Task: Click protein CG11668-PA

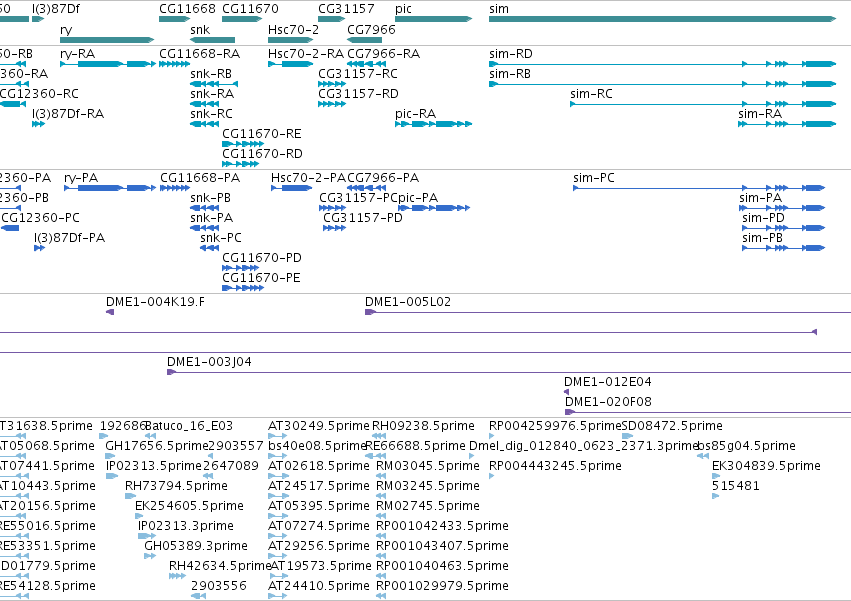Action: tap(175, 188)
